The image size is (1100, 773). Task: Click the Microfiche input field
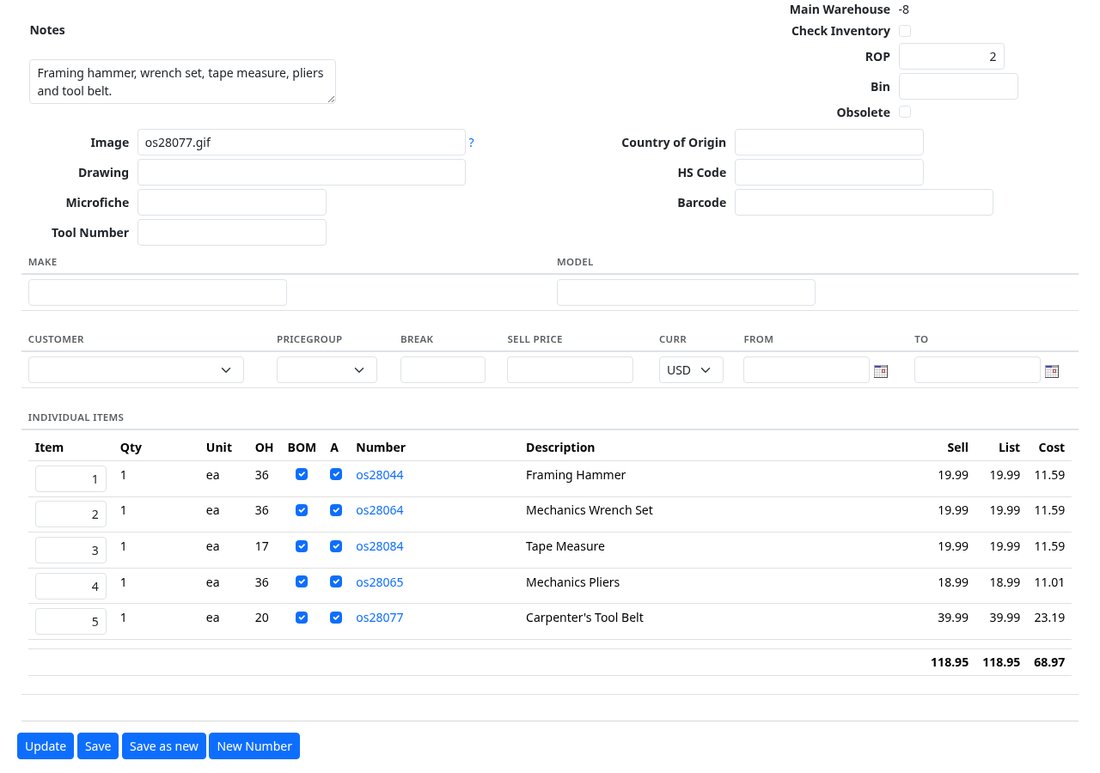pyautogui.click(x=232, y=203)
